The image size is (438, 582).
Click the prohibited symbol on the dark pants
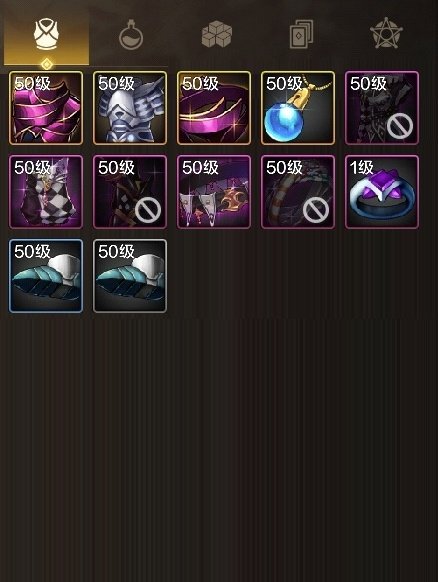(148, 210)
